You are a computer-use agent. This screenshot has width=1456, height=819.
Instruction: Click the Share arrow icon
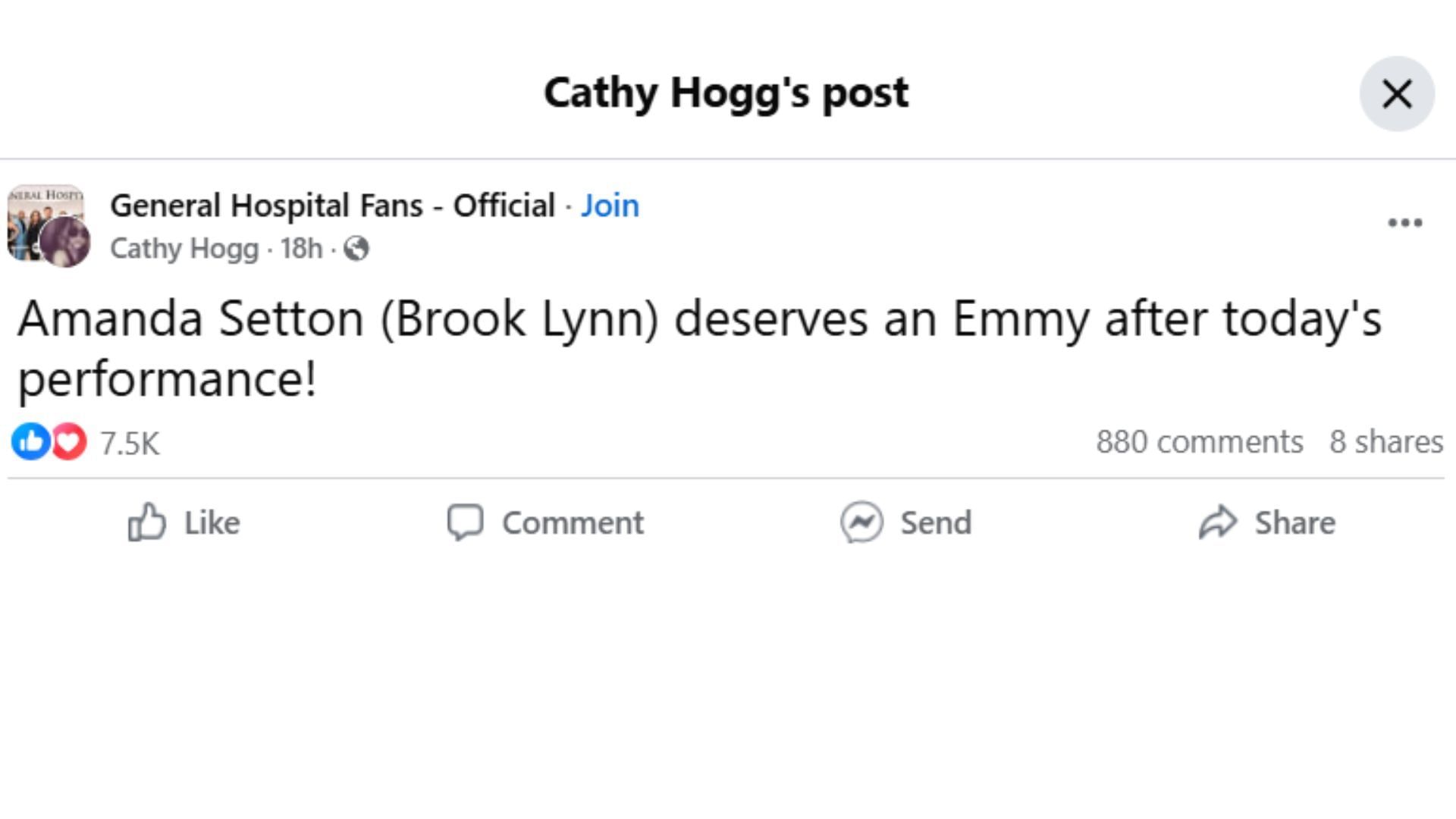[1218, 522]
